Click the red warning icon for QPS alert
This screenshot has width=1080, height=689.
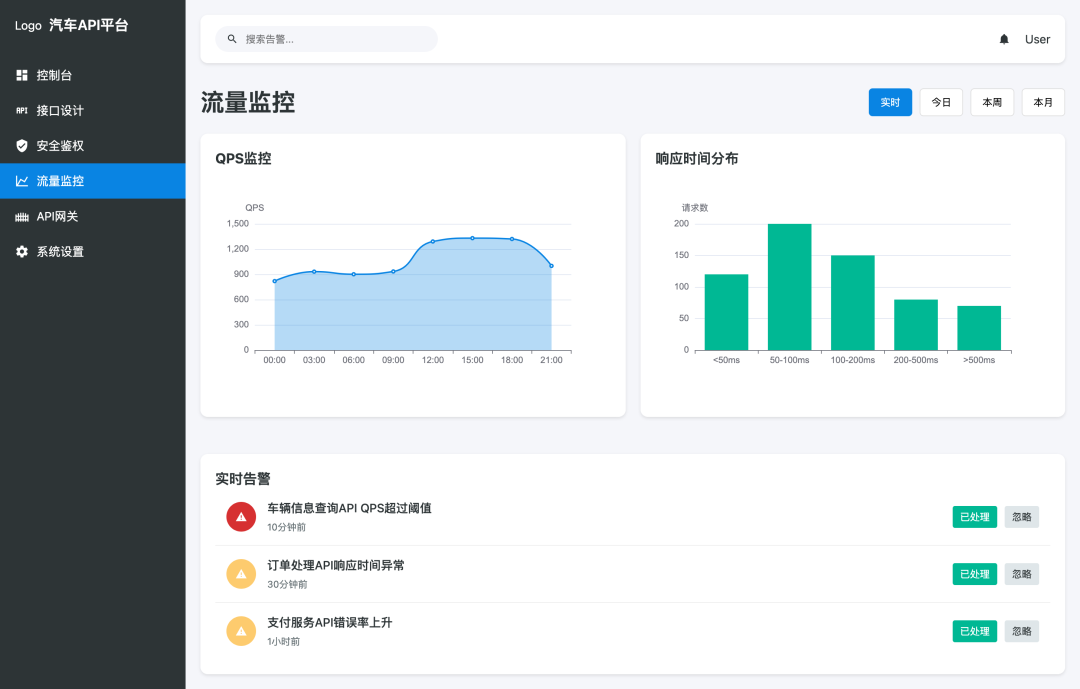[241, 517]
